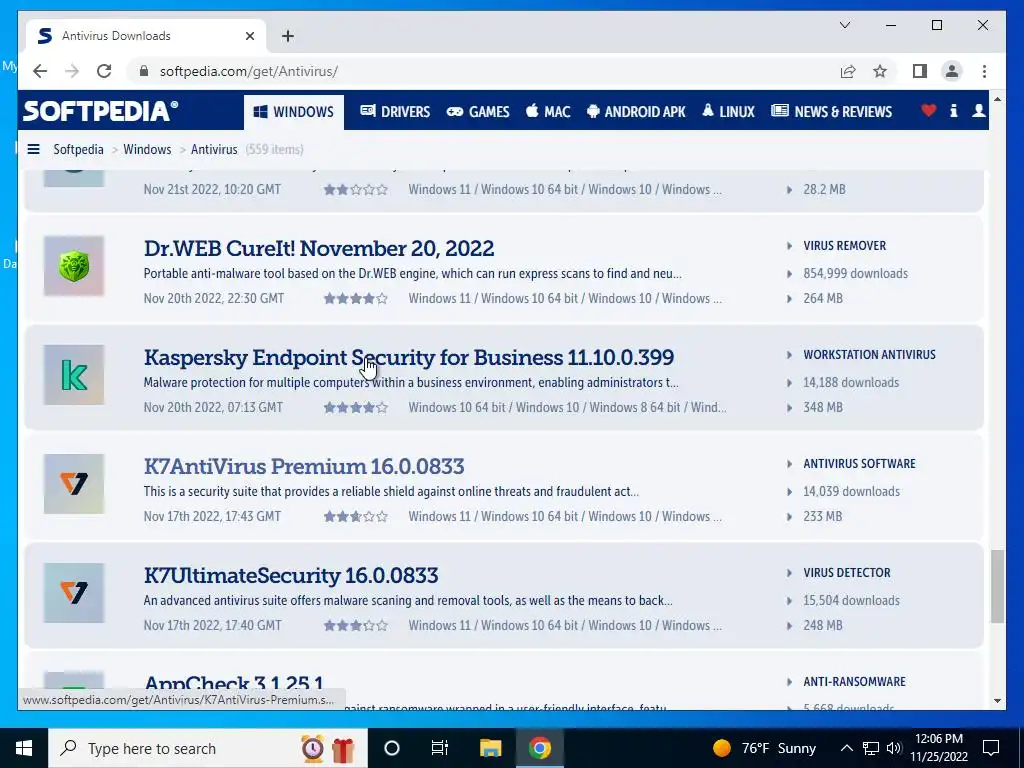Click the K7AntiVirus Premium logo thumbnail

74,484
